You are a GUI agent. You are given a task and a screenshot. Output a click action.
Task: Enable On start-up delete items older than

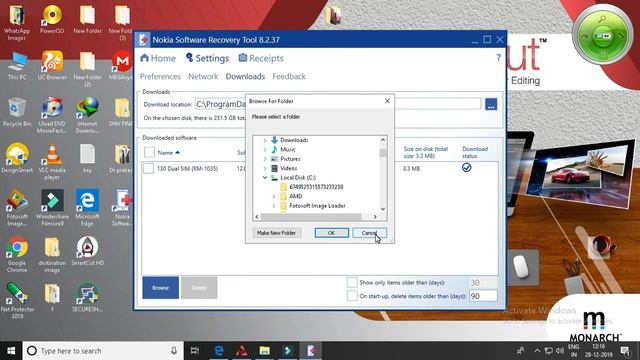[352, 296]
